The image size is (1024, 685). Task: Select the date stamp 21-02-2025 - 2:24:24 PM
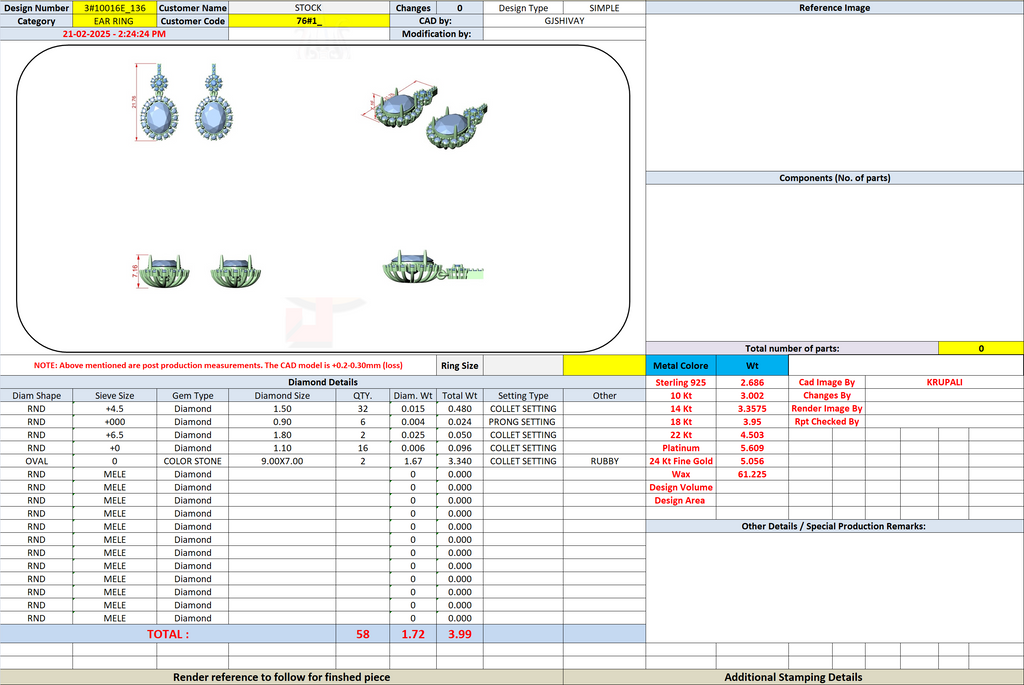pyautogui.click(x=114, y=34)
